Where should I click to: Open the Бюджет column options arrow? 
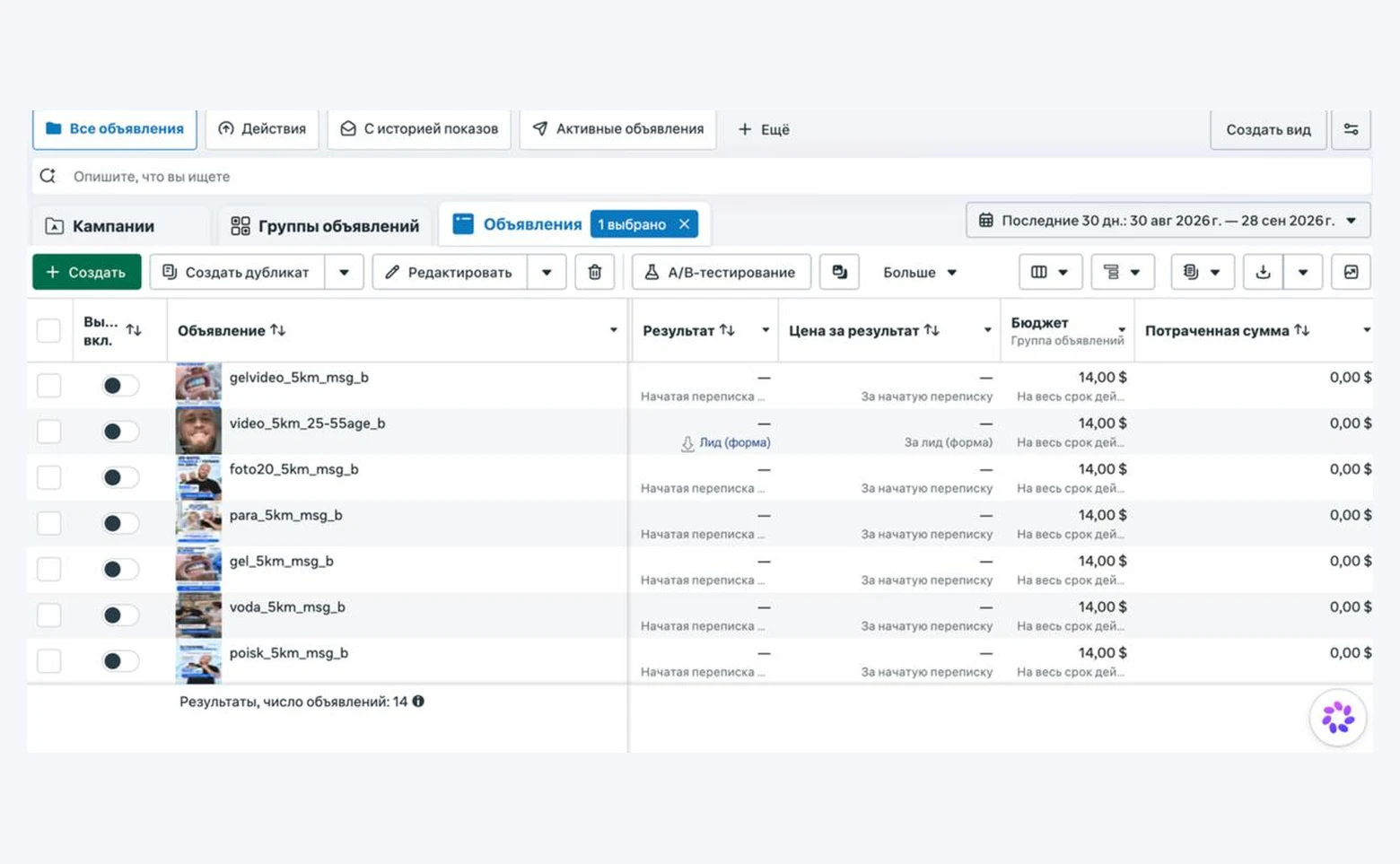[x=1122, y=330]
